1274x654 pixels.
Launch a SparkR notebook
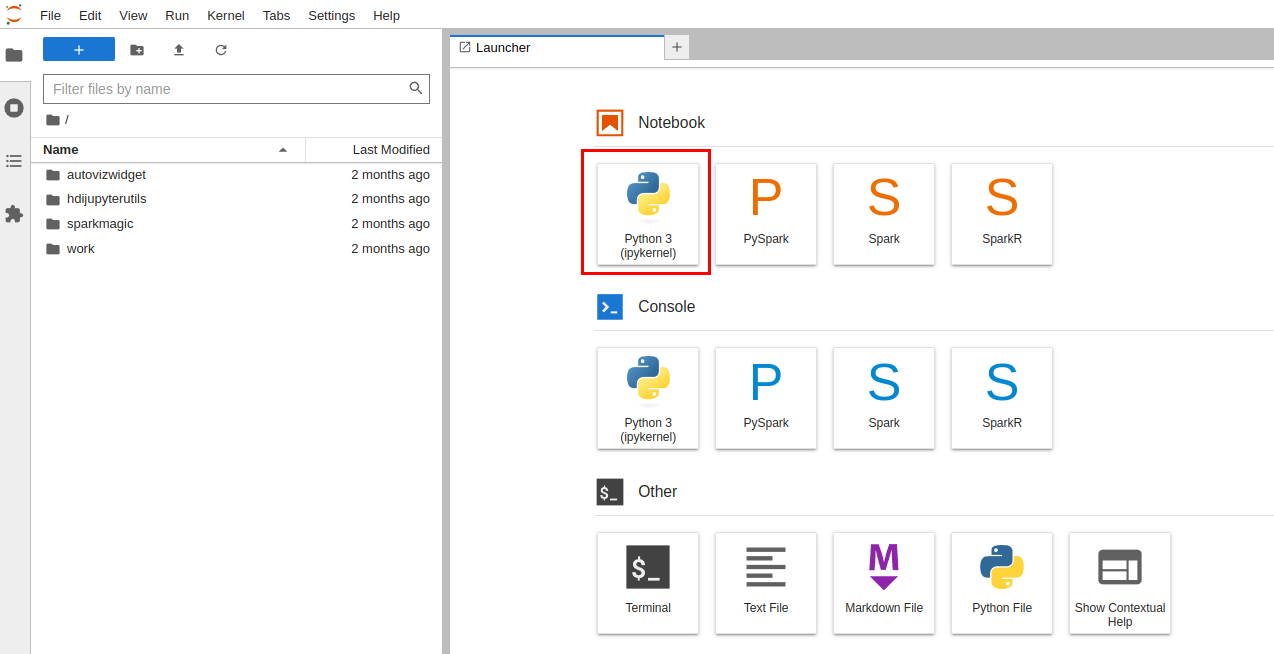coord(1002,214)
